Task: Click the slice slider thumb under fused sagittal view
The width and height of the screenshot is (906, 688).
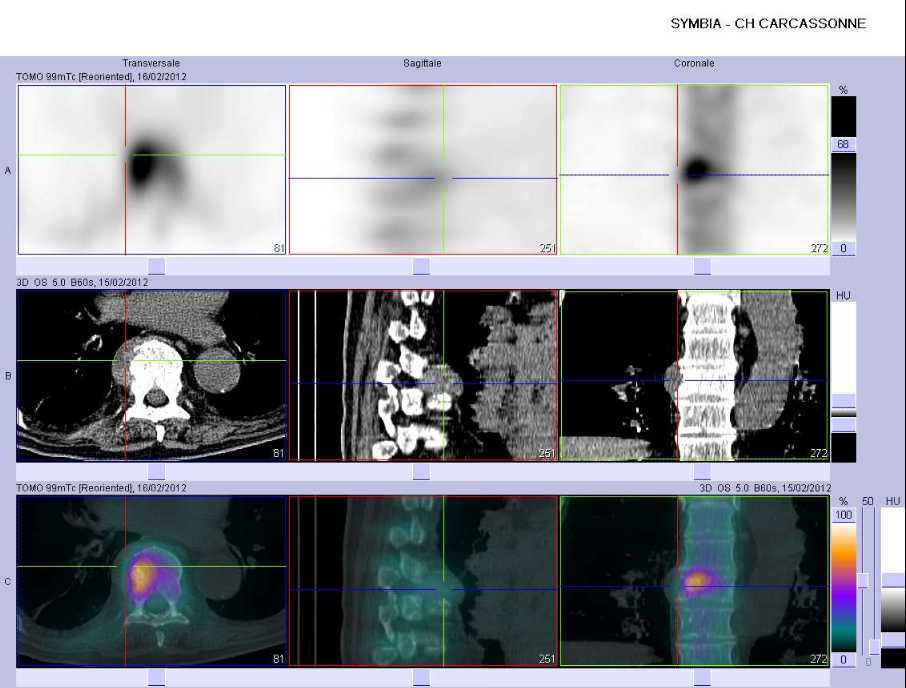Action: click(421, 678)
